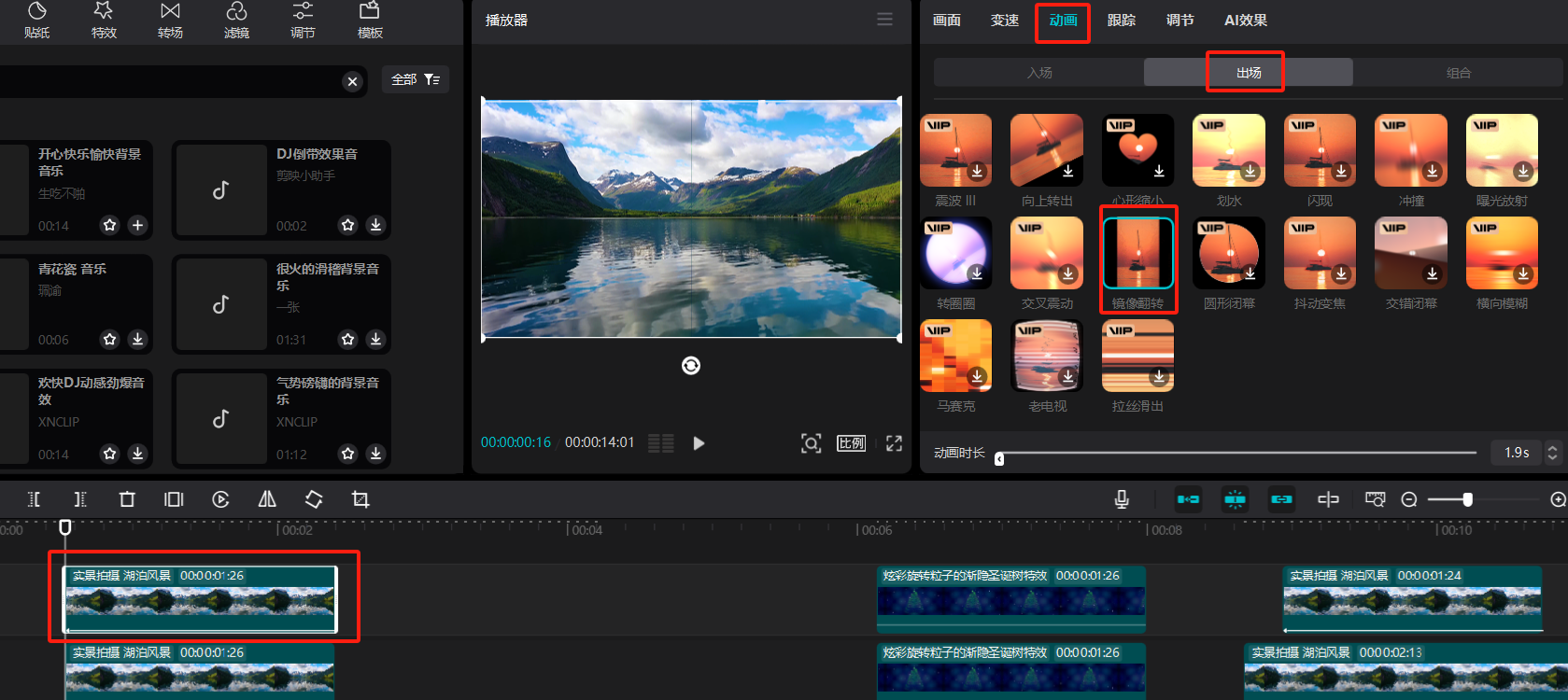Switch to the AI效果 tab
The image size is (1568, 700).
1246,21
